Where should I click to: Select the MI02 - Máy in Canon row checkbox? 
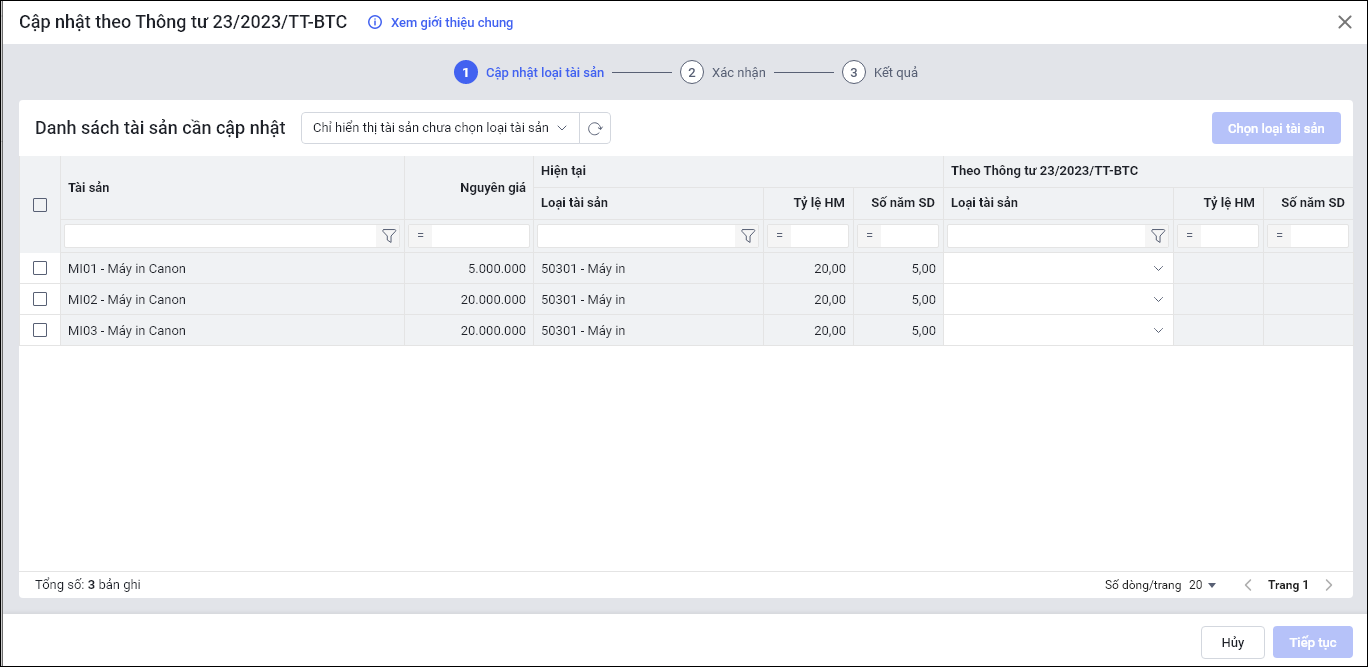click(x=40, y=299)
